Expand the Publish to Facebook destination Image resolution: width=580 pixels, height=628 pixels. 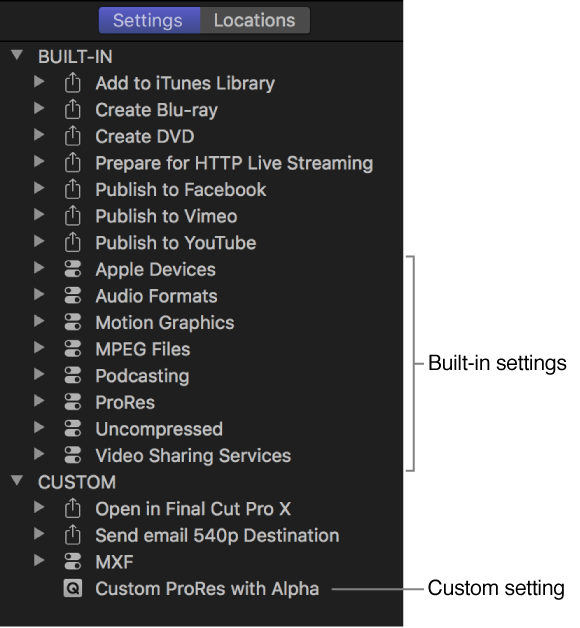click(39, 188)
